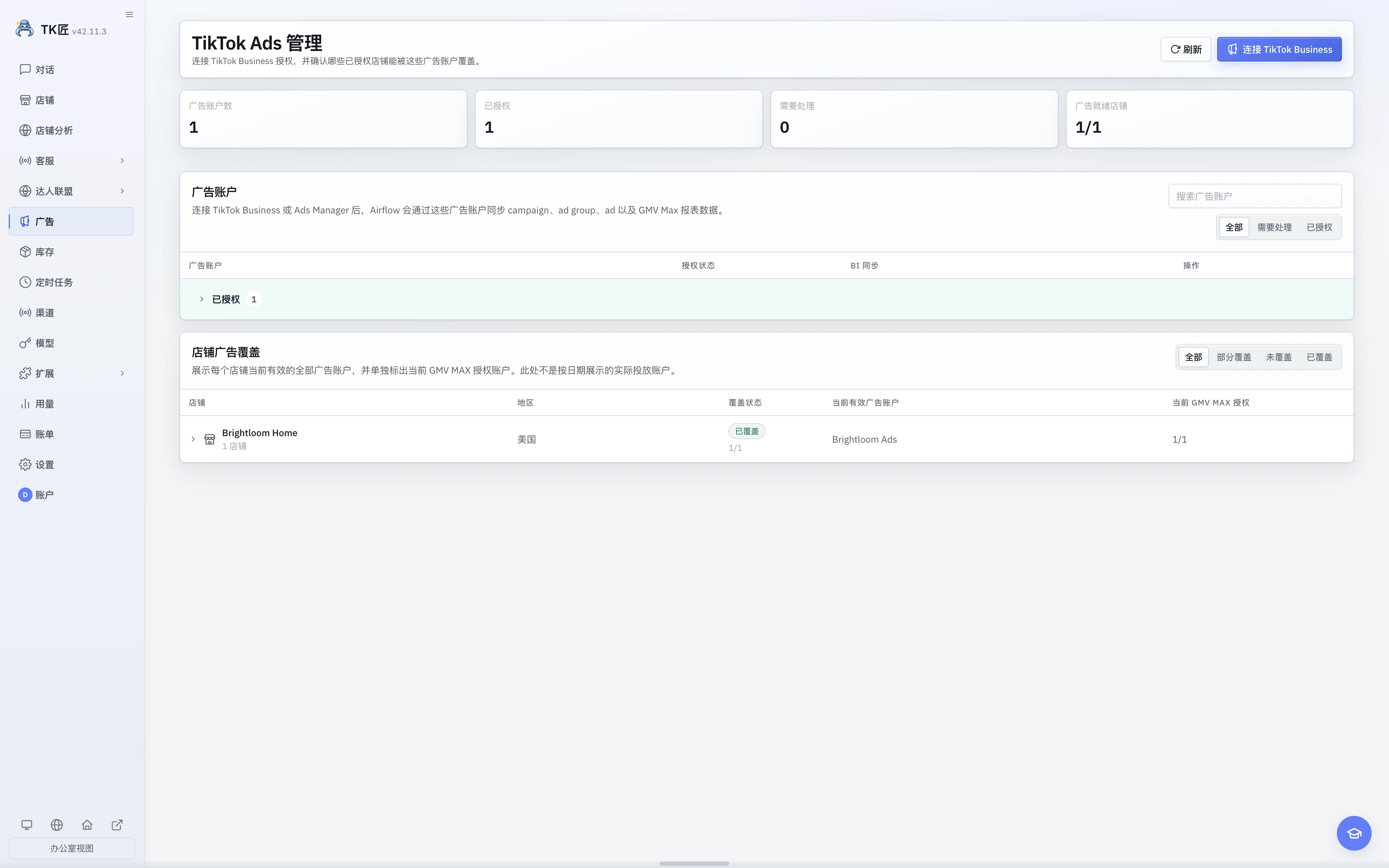Open the graduation cap help bubble
The image size is (1389, 868).
(1354, 833)
